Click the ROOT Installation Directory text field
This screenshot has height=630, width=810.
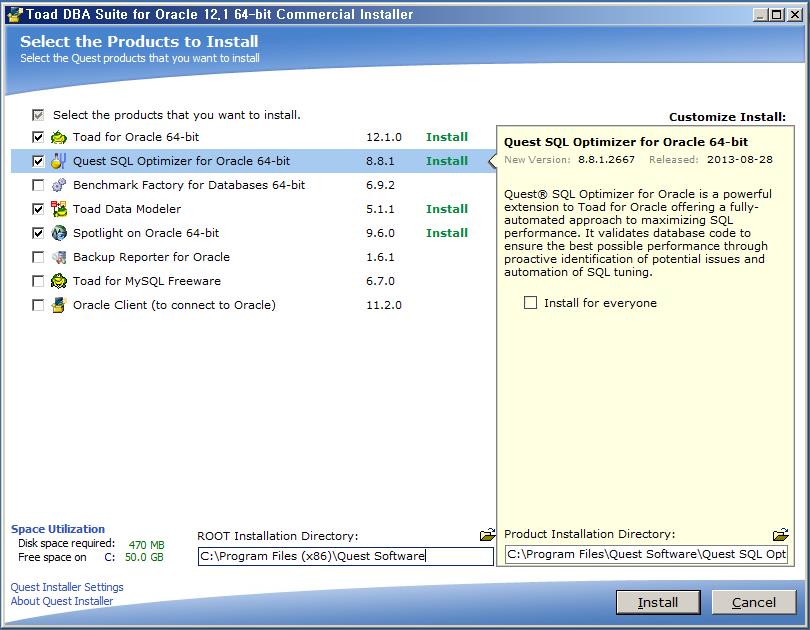(x=345, y=556)
